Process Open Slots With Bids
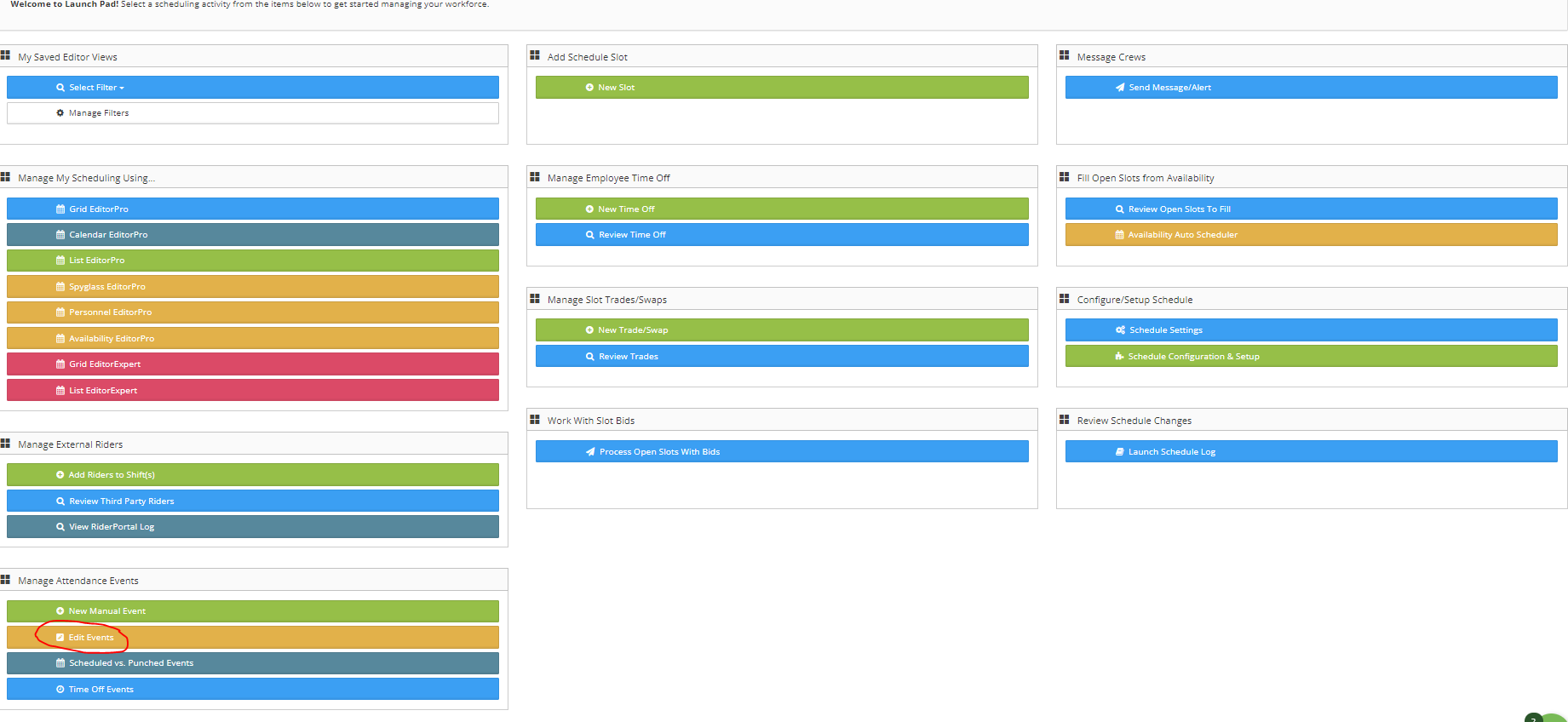 [781, 452]
